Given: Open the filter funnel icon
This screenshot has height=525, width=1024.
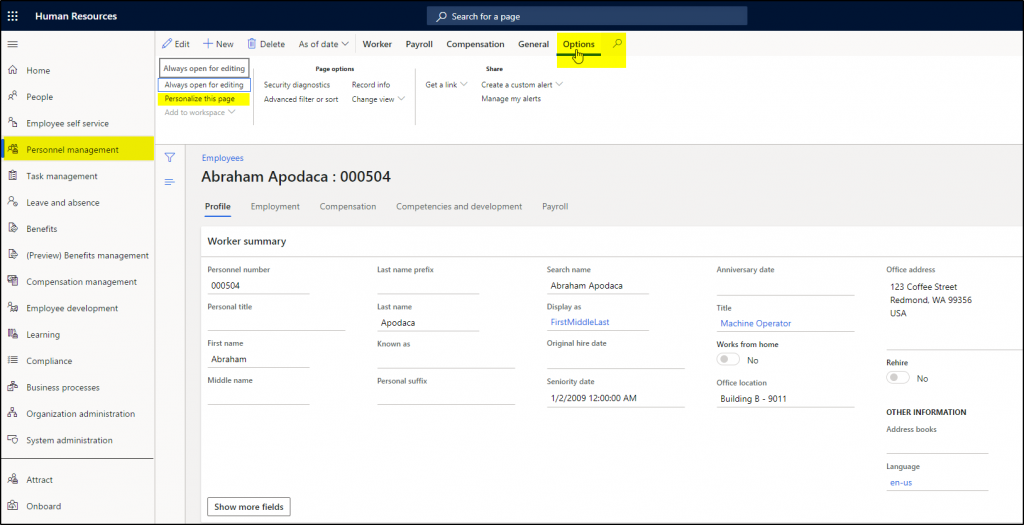Looking at the screenshot, I should [170, 157].
